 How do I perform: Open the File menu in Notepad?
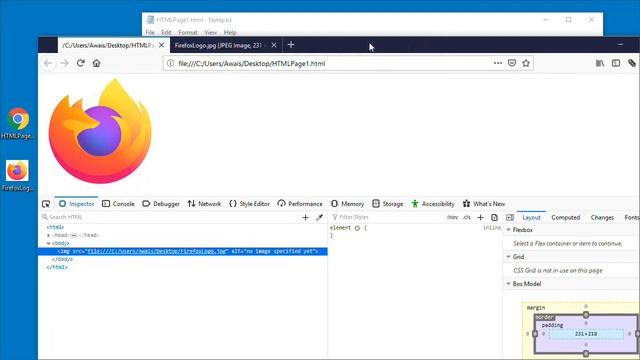[150, 32]
